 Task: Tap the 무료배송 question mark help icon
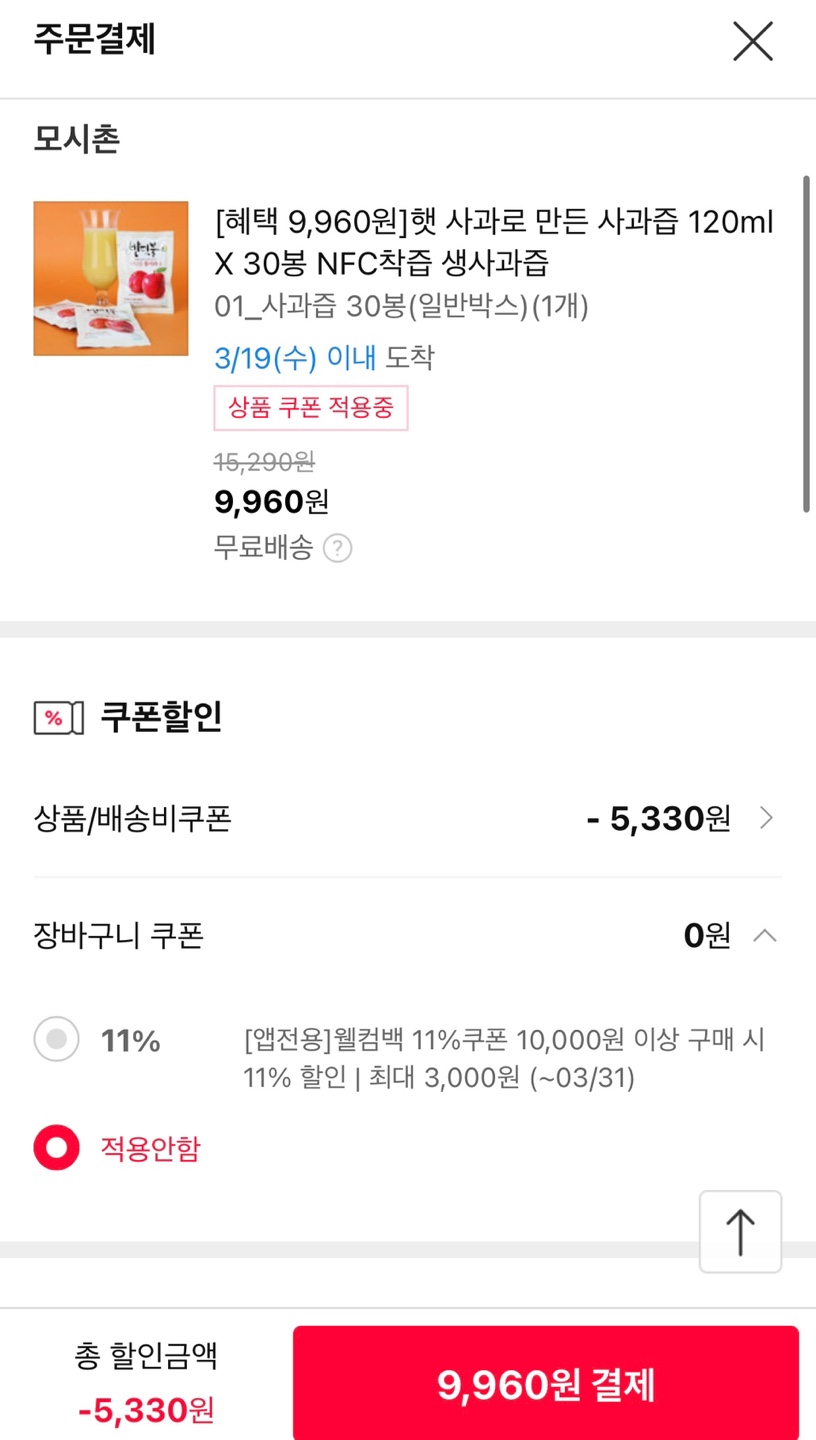(x=338, y=548)
